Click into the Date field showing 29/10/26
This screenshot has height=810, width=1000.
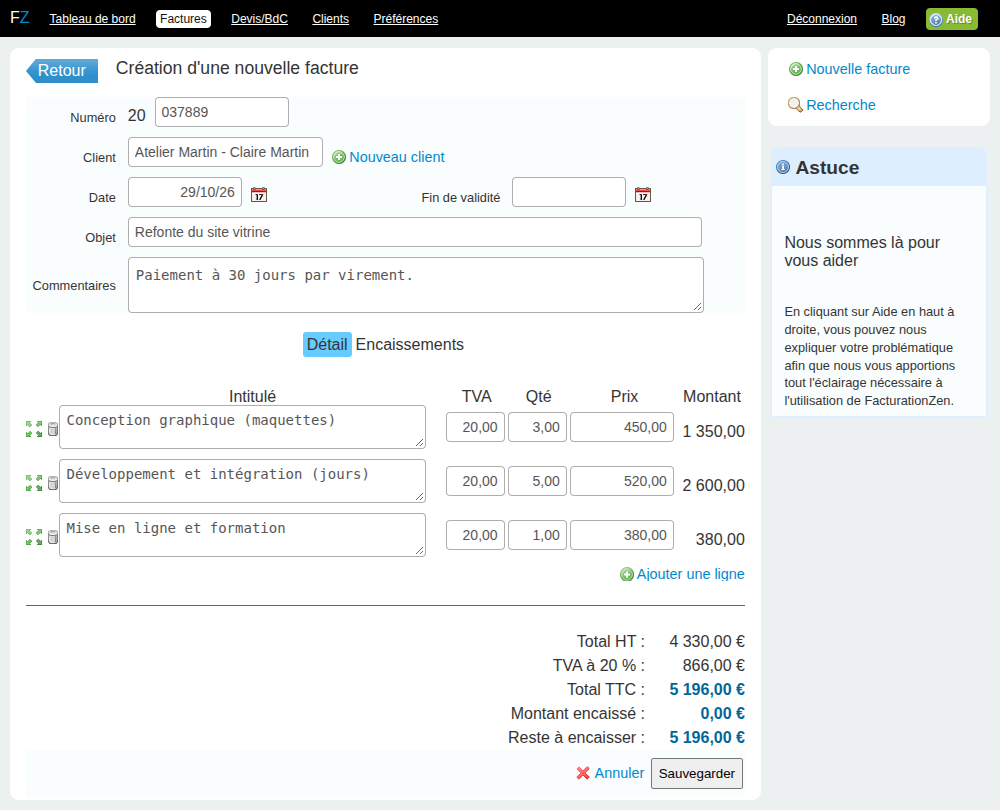click(185, 192)
